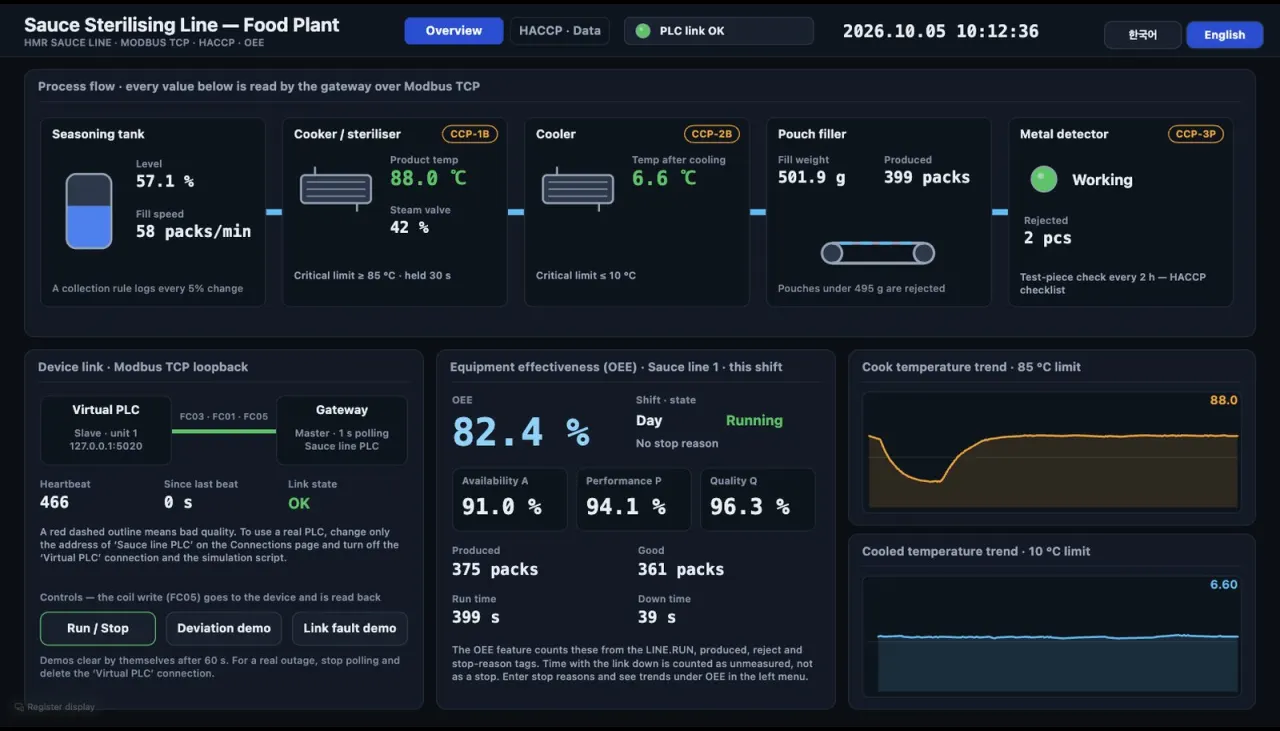Click the metal detector green status lamp
The height and width of the screenshot is (731, 1280).
click(x=1044, y=179)
